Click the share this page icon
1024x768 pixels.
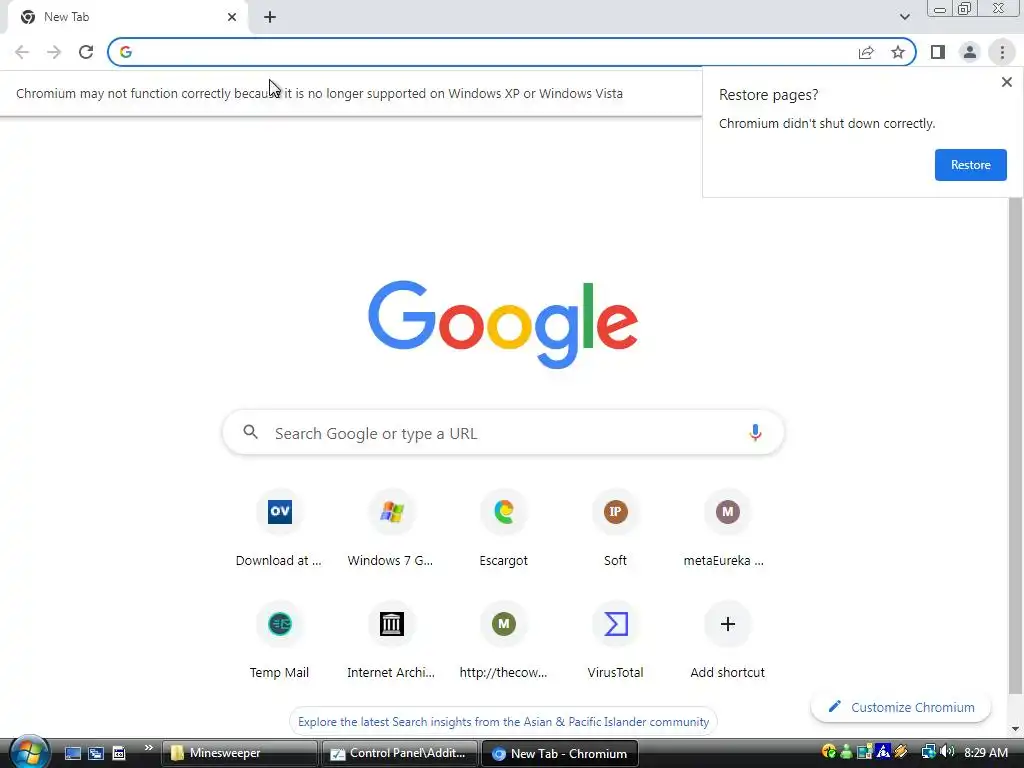point(866,52)
